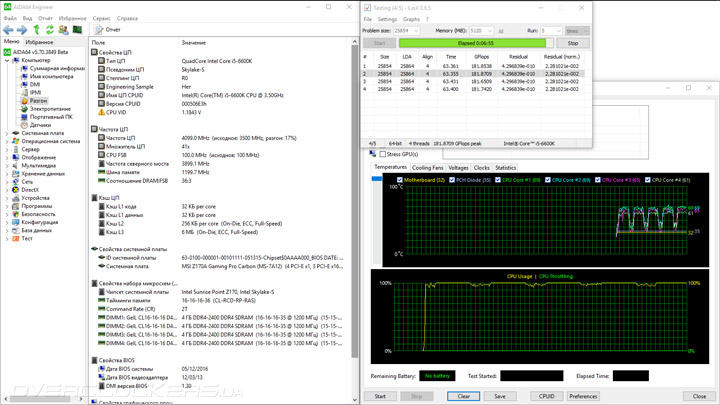Click the Report (Отчёт) toolbar icon
This screenshot has width=720, height=405.
107,30
